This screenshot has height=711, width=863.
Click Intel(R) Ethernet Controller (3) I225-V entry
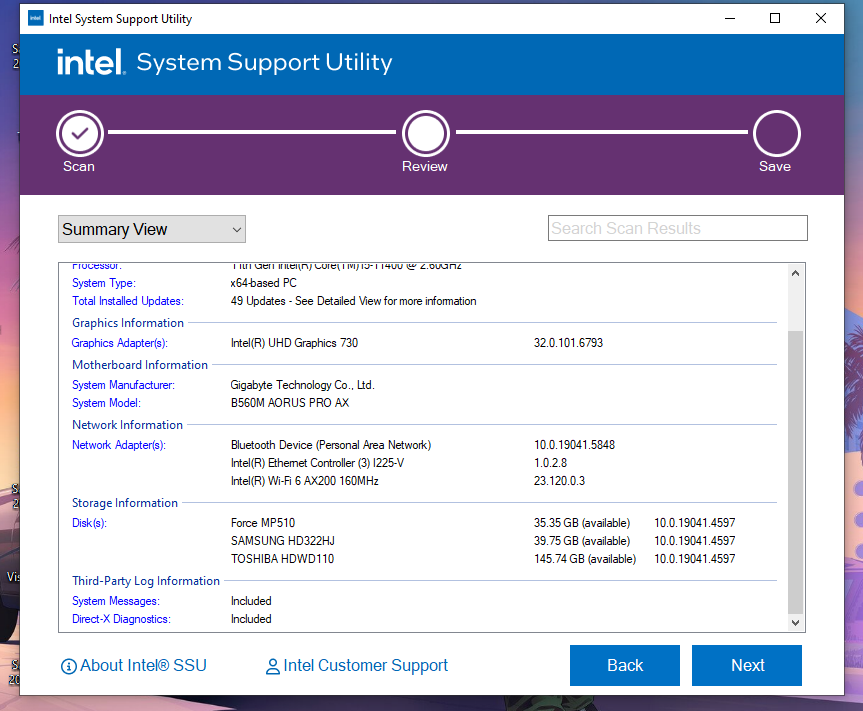pyautogui.click(x=317, y=463)
